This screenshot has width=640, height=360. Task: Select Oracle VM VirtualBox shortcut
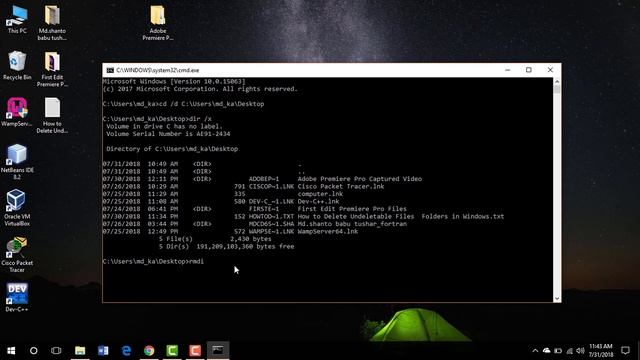tap(17, 208)
